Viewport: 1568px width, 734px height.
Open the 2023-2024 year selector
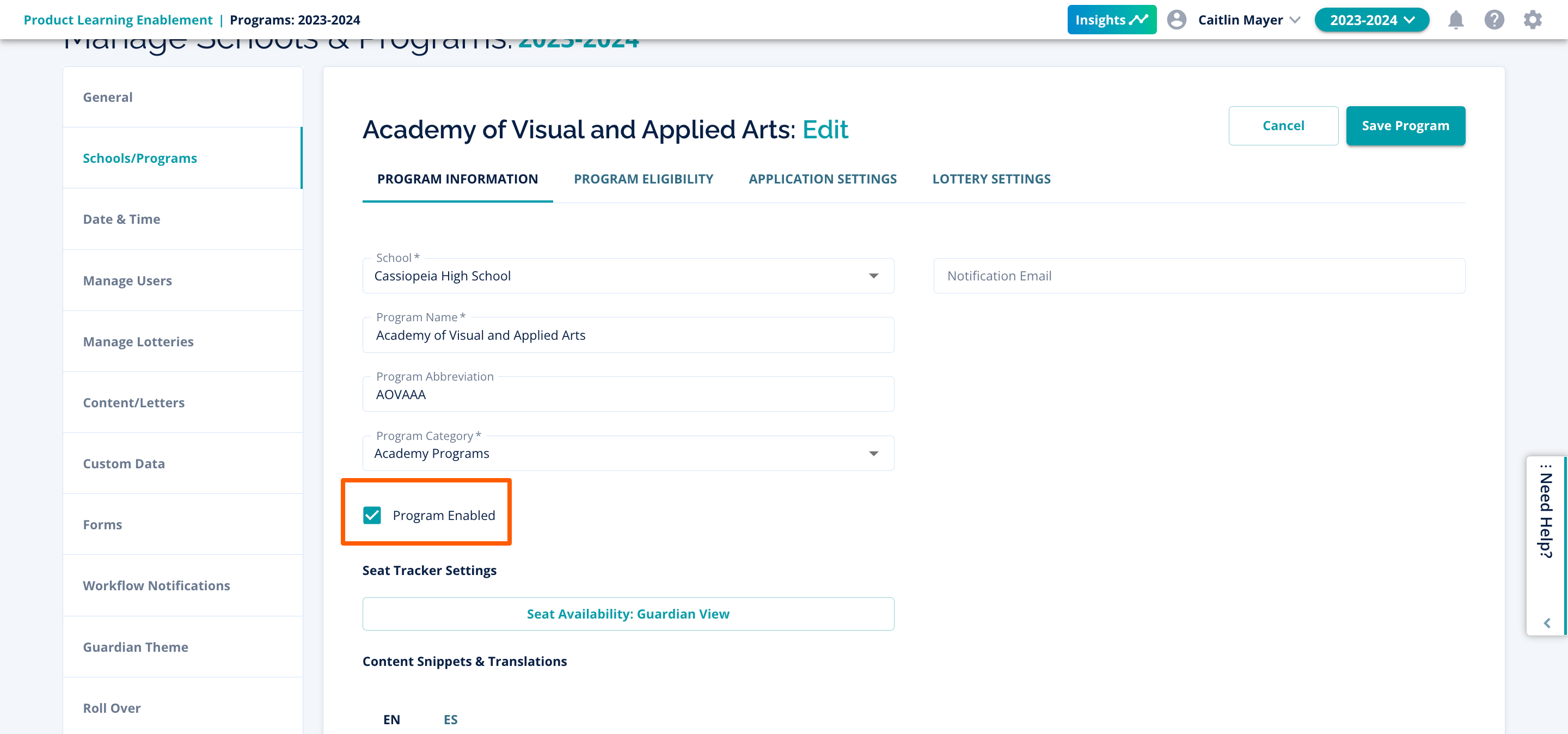click(x=1371, y=20)
